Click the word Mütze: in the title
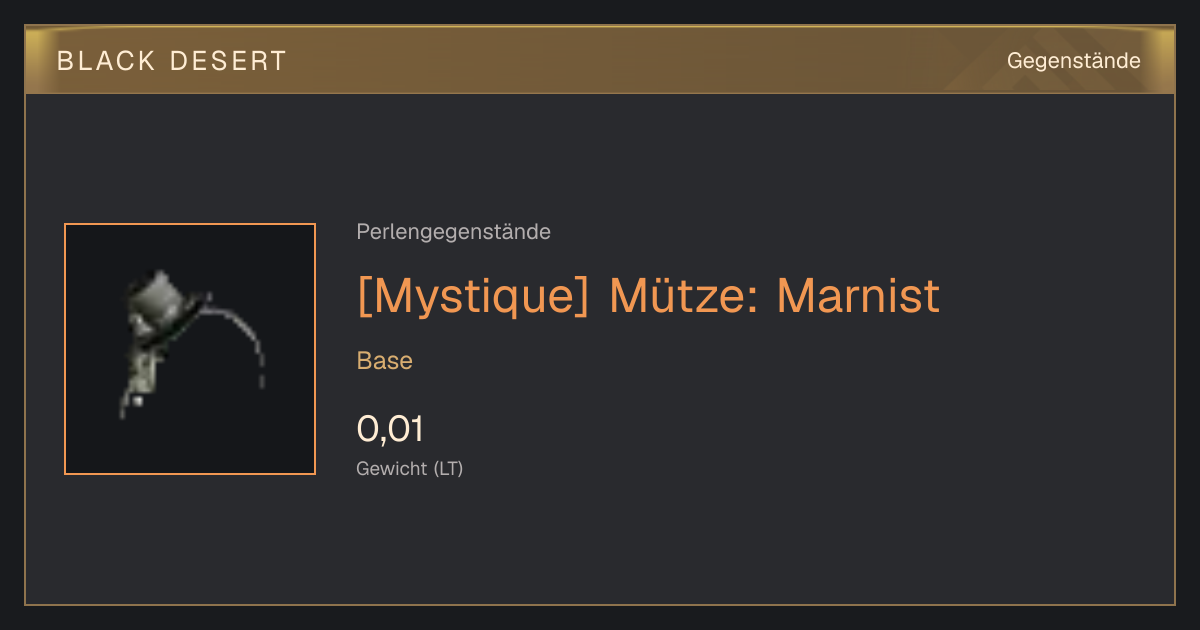 pos(683,295)
